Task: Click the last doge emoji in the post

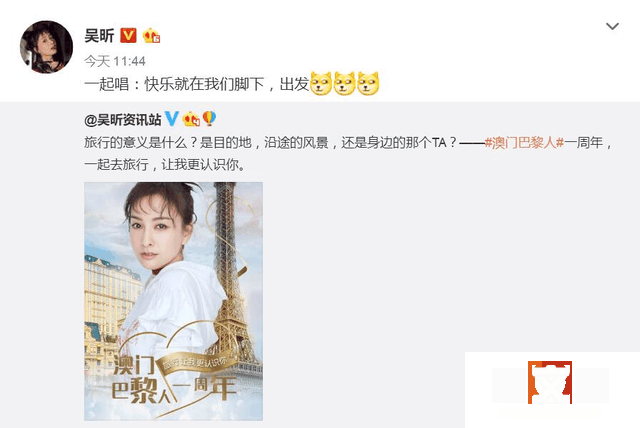Action: pyautogui.click(x=368, y=84)
